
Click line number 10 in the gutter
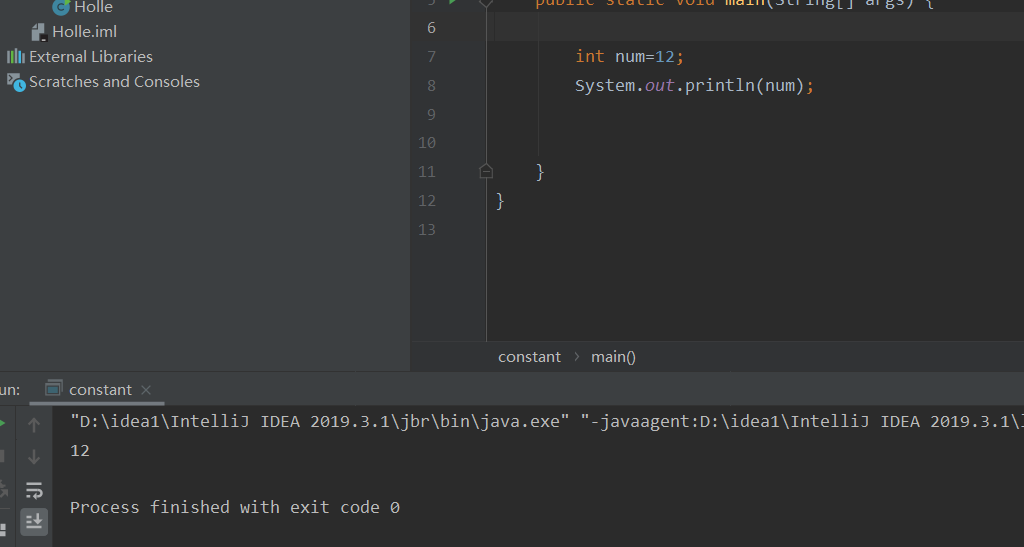(x=427, y=143)
